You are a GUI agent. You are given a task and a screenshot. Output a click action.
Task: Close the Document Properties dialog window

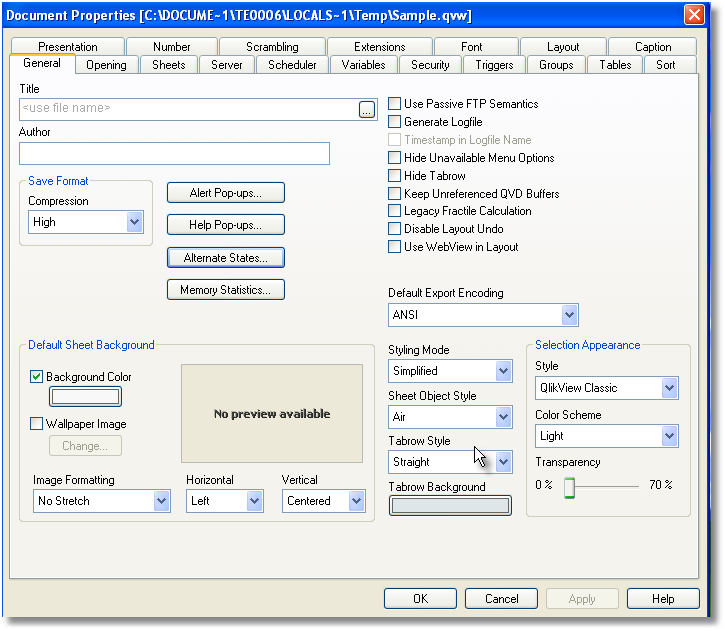[x=693, y=15]
